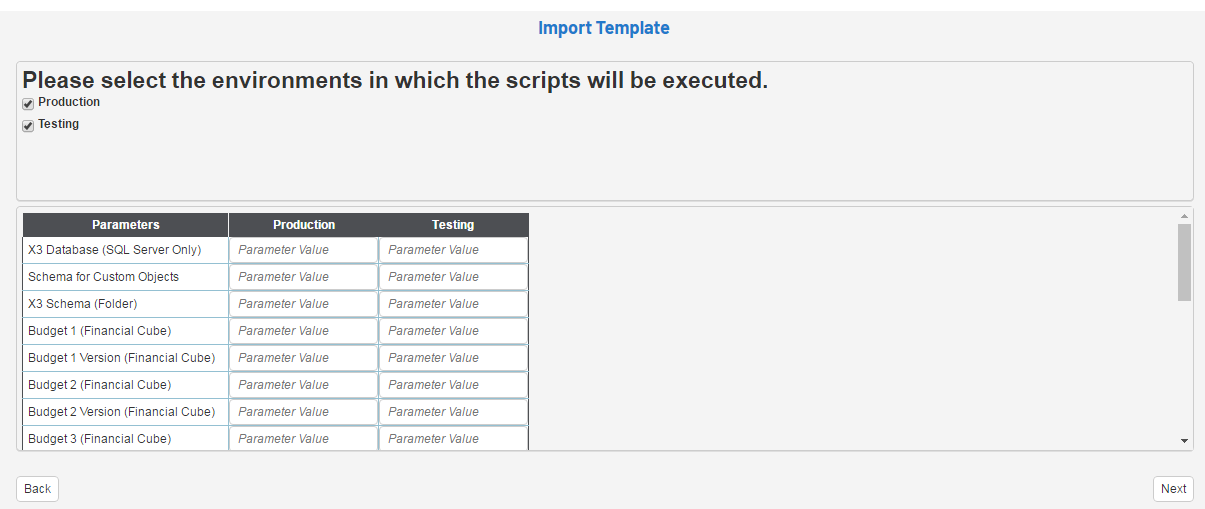Click the Next button
Image resolution: width=1205 pixels, height=509 pixels.
tap(1173, 489)
